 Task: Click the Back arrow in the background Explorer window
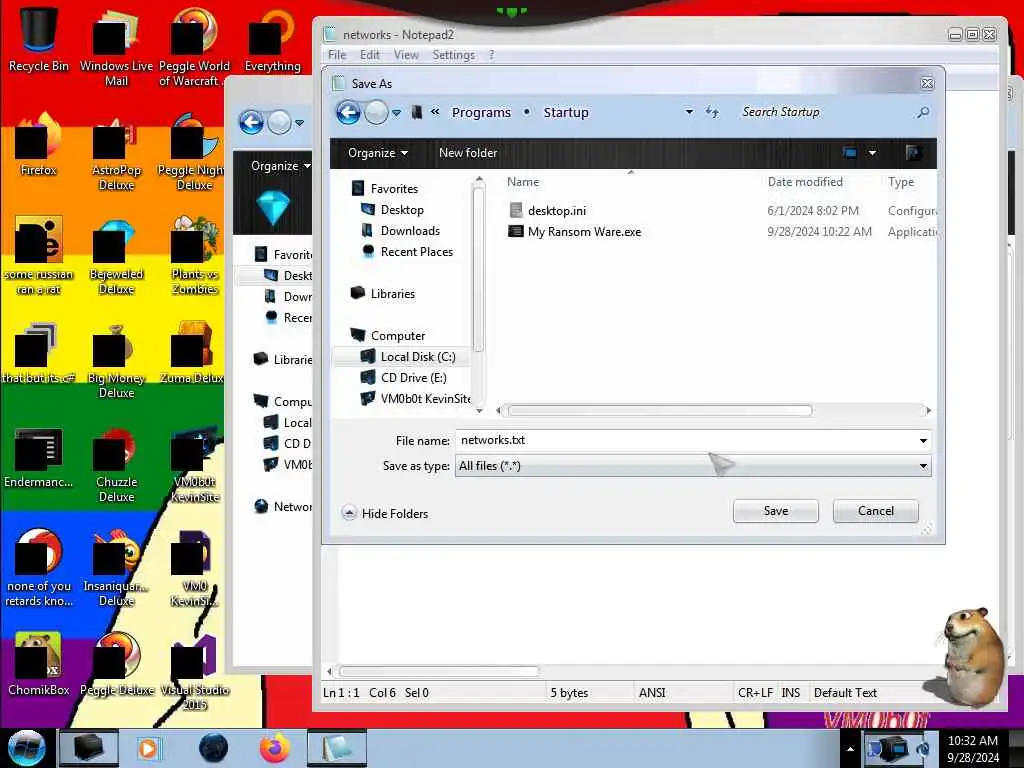click(251, 122)
